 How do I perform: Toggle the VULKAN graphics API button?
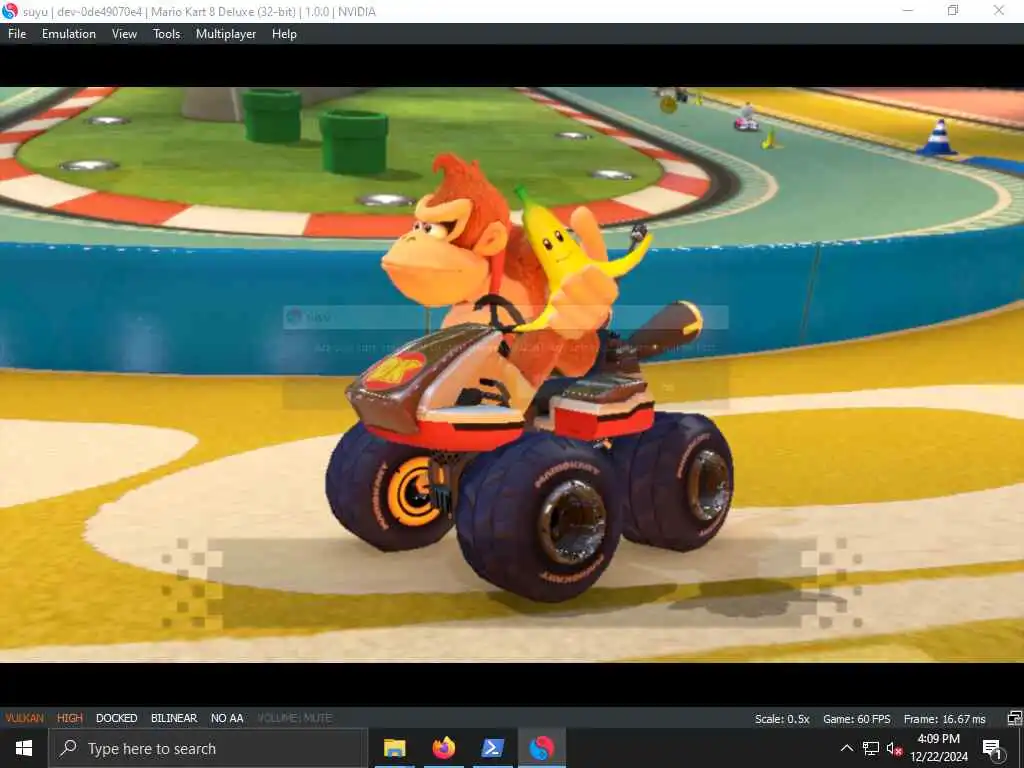coord(25,718)
